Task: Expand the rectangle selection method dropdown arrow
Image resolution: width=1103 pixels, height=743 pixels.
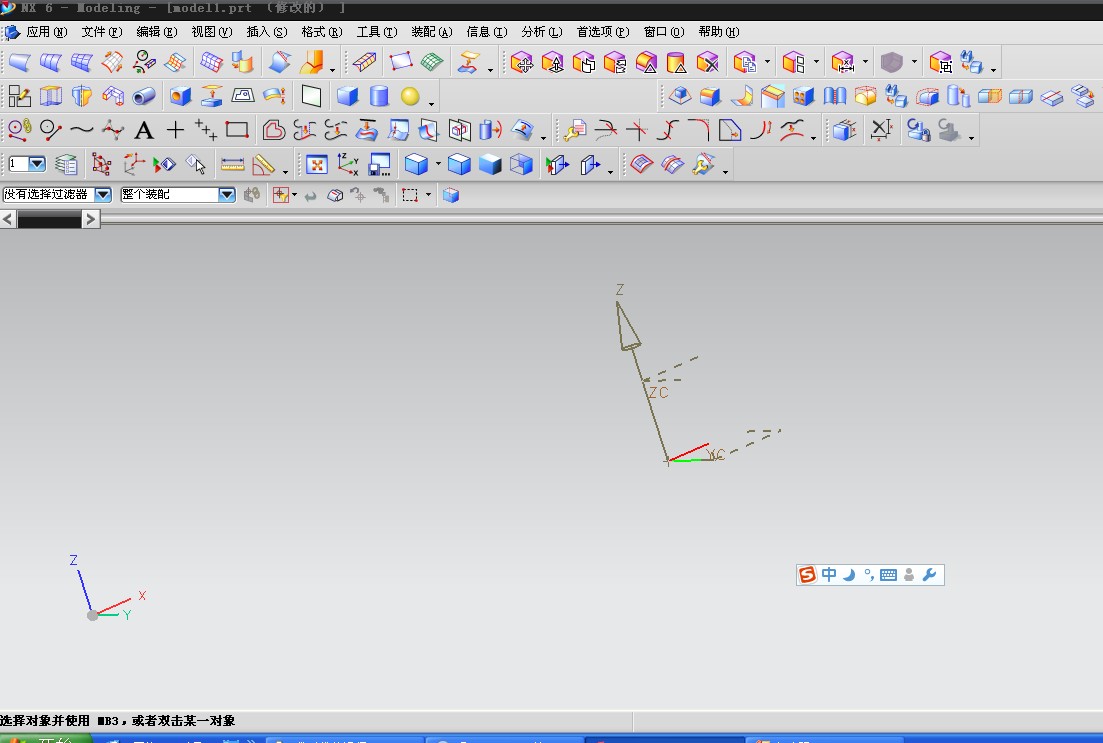Action: (428, 195)
